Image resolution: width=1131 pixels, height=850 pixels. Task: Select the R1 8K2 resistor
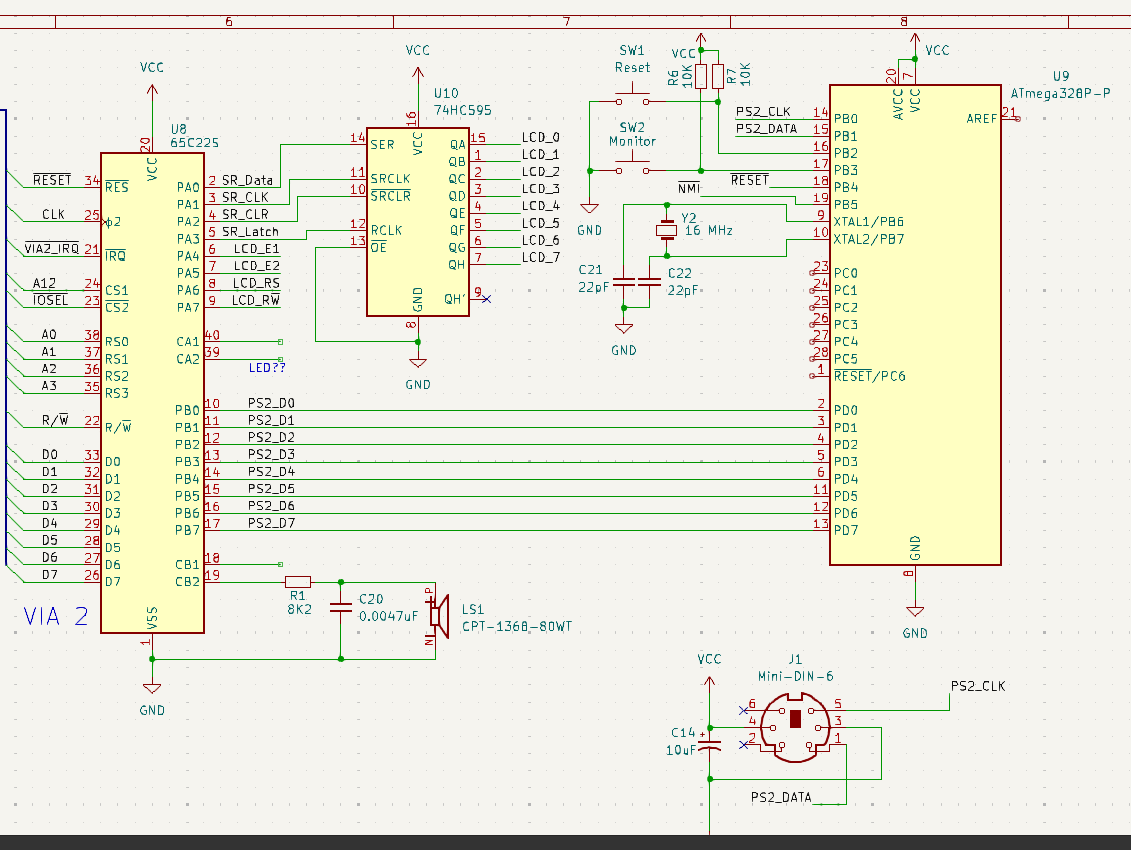298,581
